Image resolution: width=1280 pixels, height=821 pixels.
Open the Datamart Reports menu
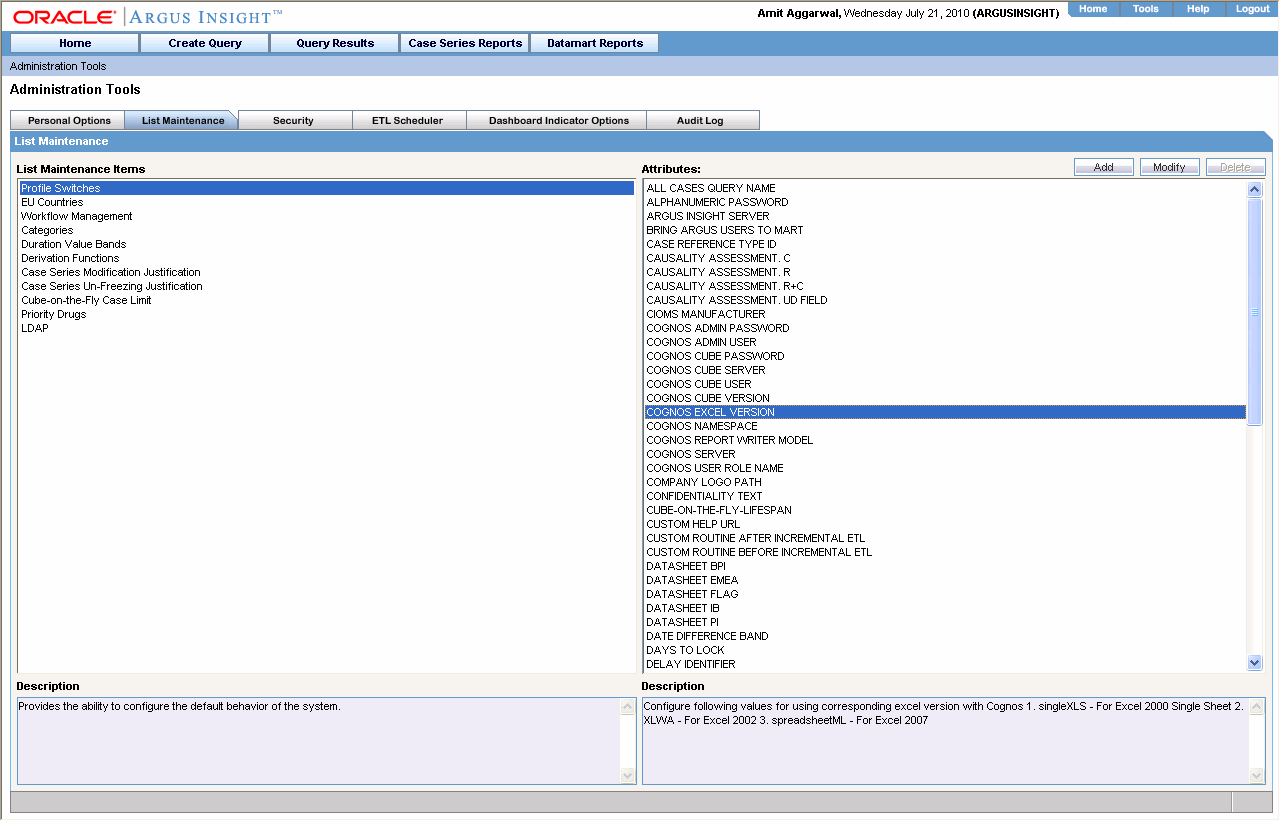(x=595, y=43)
